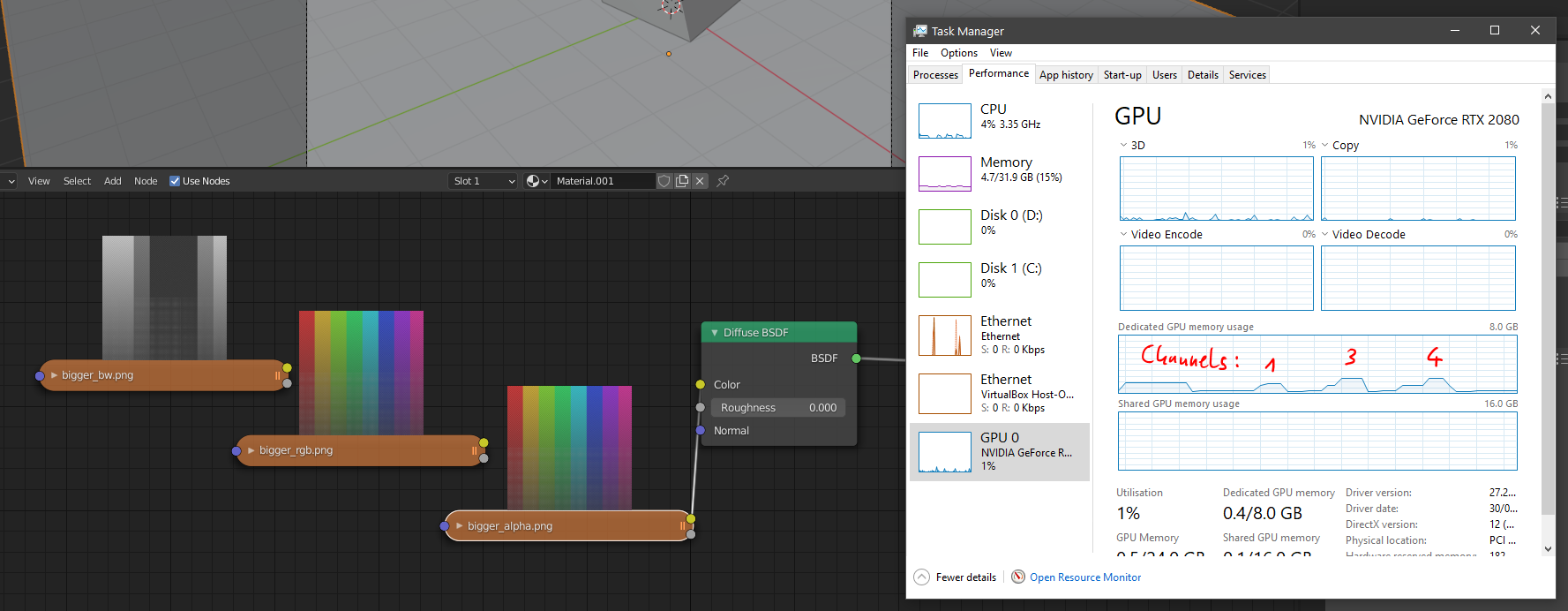The height and width of the screenshot is (611, 1568).
Task: Click the pin icon in node editor header
Action: click(723, 181)
